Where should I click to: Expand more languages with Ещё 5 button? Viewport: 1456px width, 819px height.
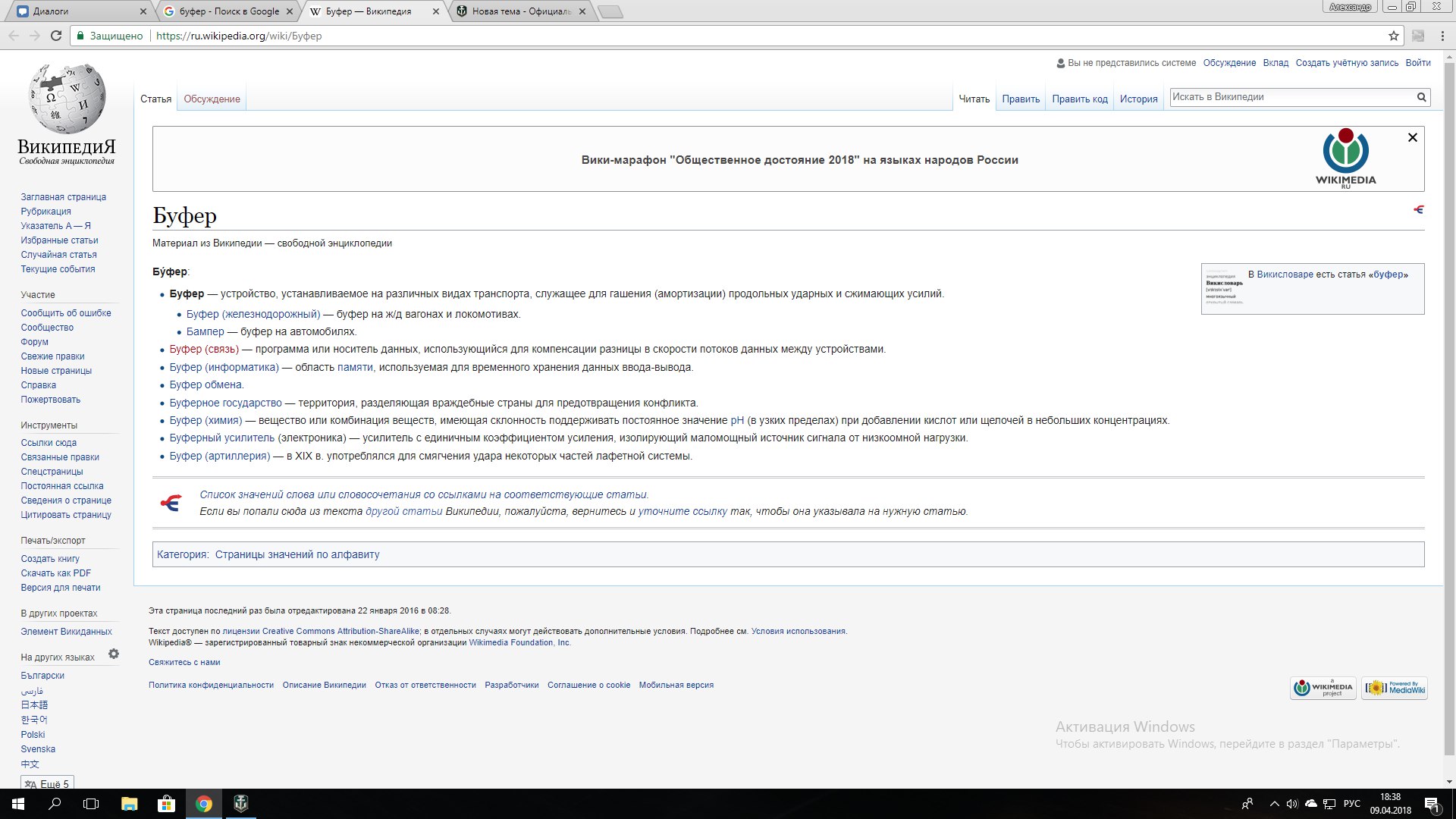coord(47,783)
